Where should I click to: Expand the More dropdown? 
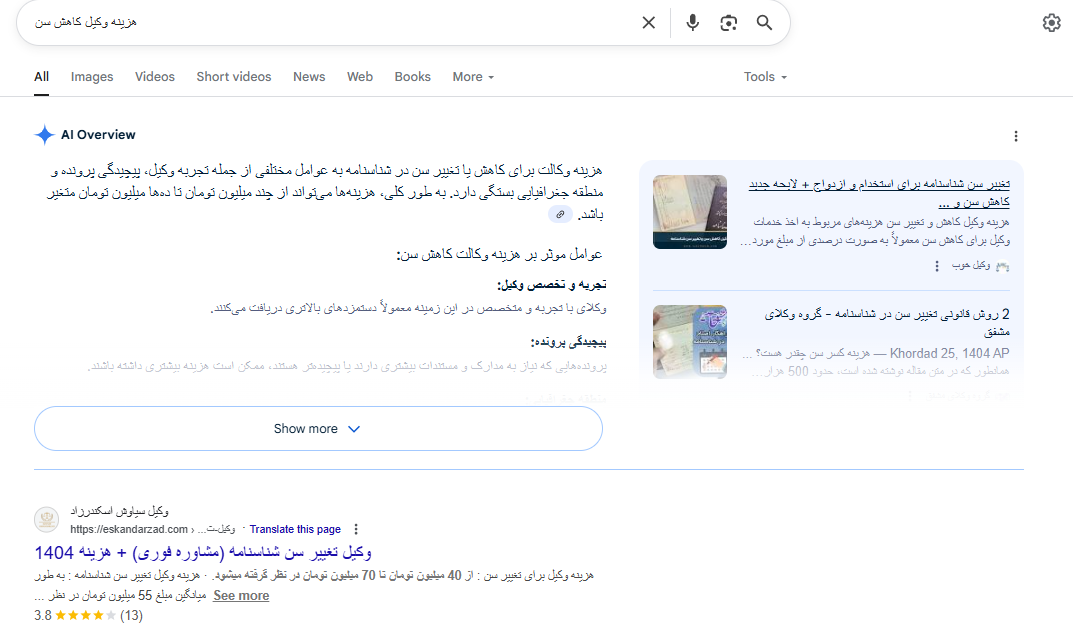pyautogui.click(x=473, y=77)
